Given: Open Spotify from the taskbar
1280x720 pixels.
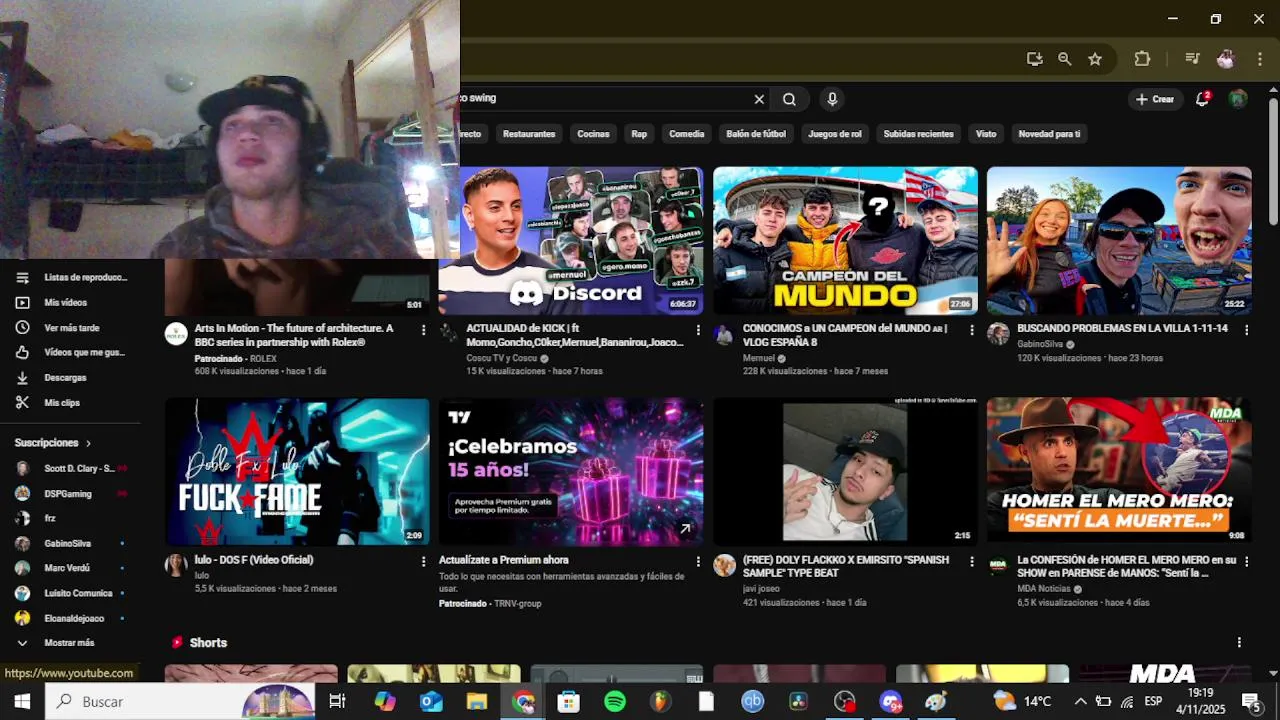Looking at the screenshot, I should [x=615, y=701].
